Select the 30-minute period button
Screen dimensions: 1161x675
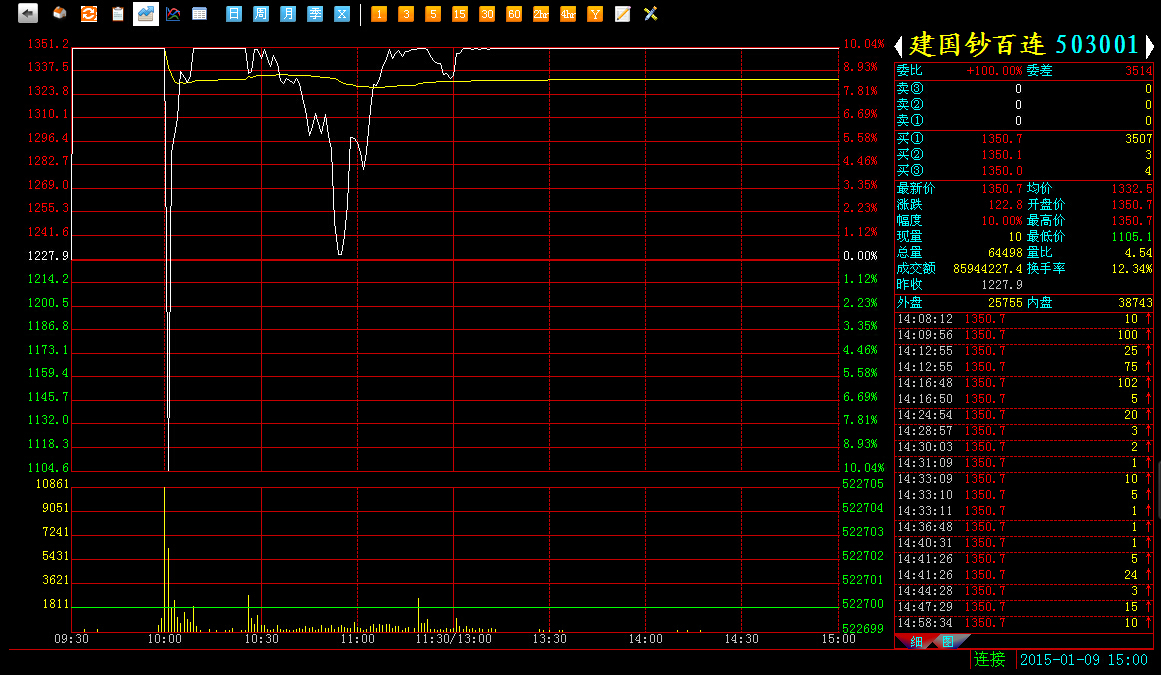[x=486, y=13]
